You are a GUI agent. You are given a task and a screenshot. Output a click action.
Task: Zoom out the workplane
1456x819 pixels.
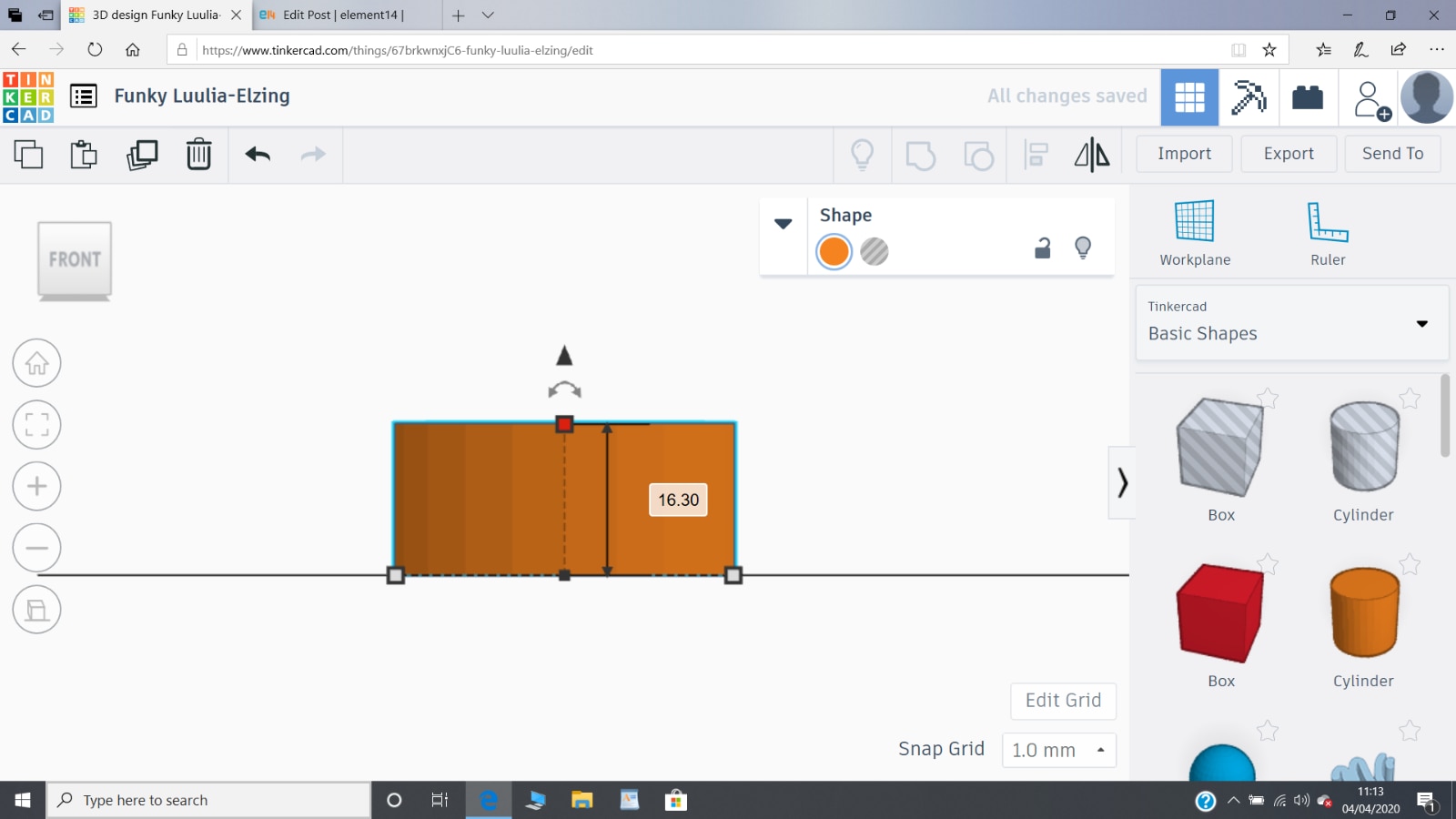point(37,548)
